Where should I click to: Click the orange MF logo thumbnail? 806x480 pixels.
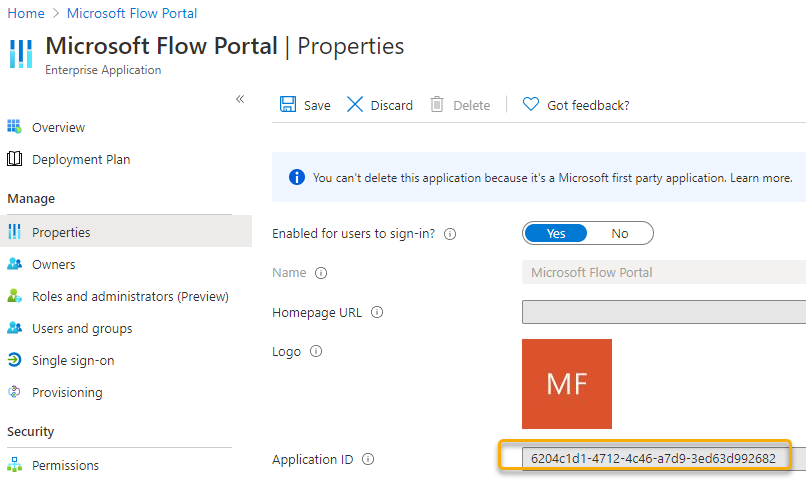click(566, 384)
